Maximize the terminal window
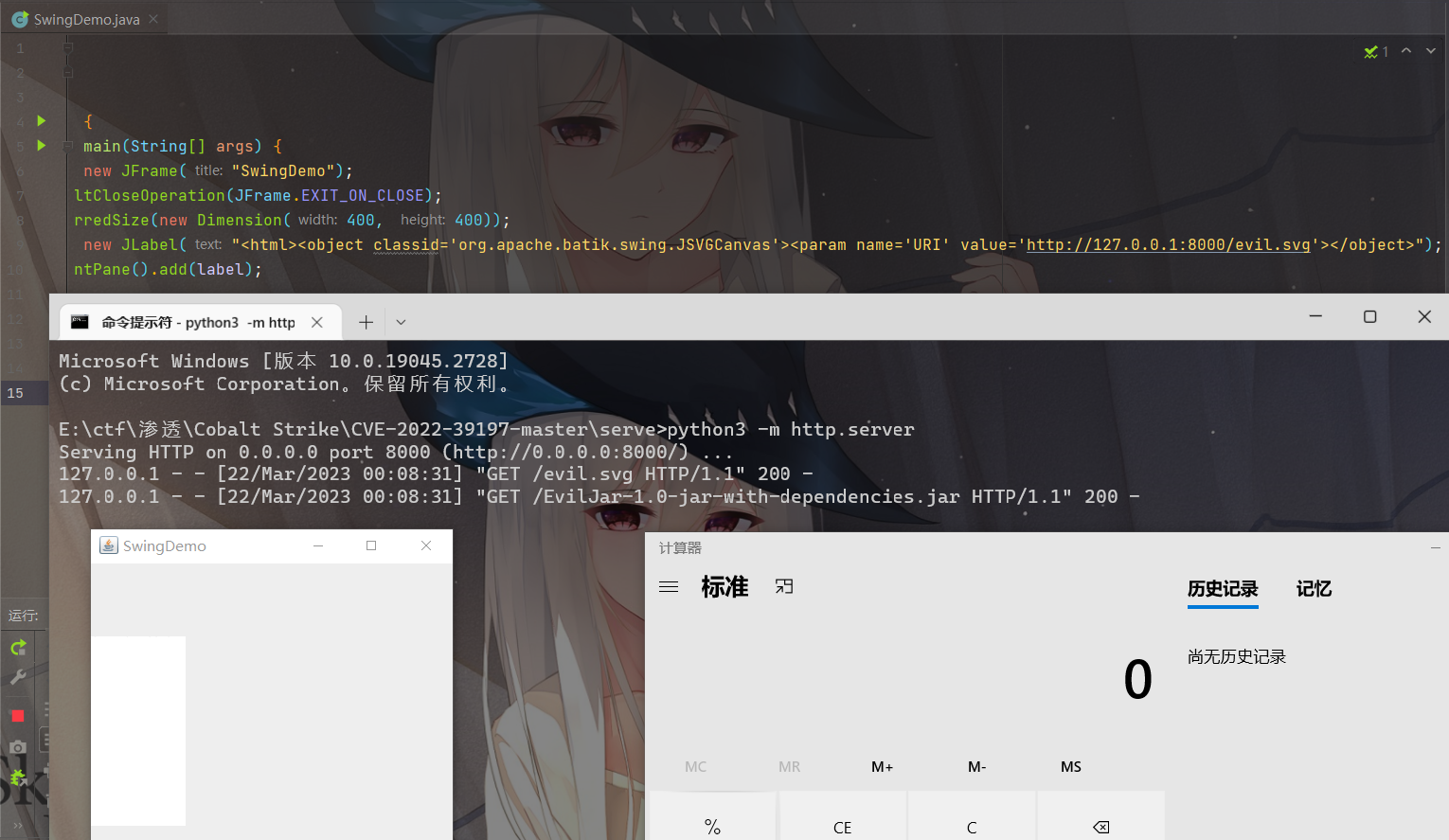1449x840 pixels. coord(1369,316)
